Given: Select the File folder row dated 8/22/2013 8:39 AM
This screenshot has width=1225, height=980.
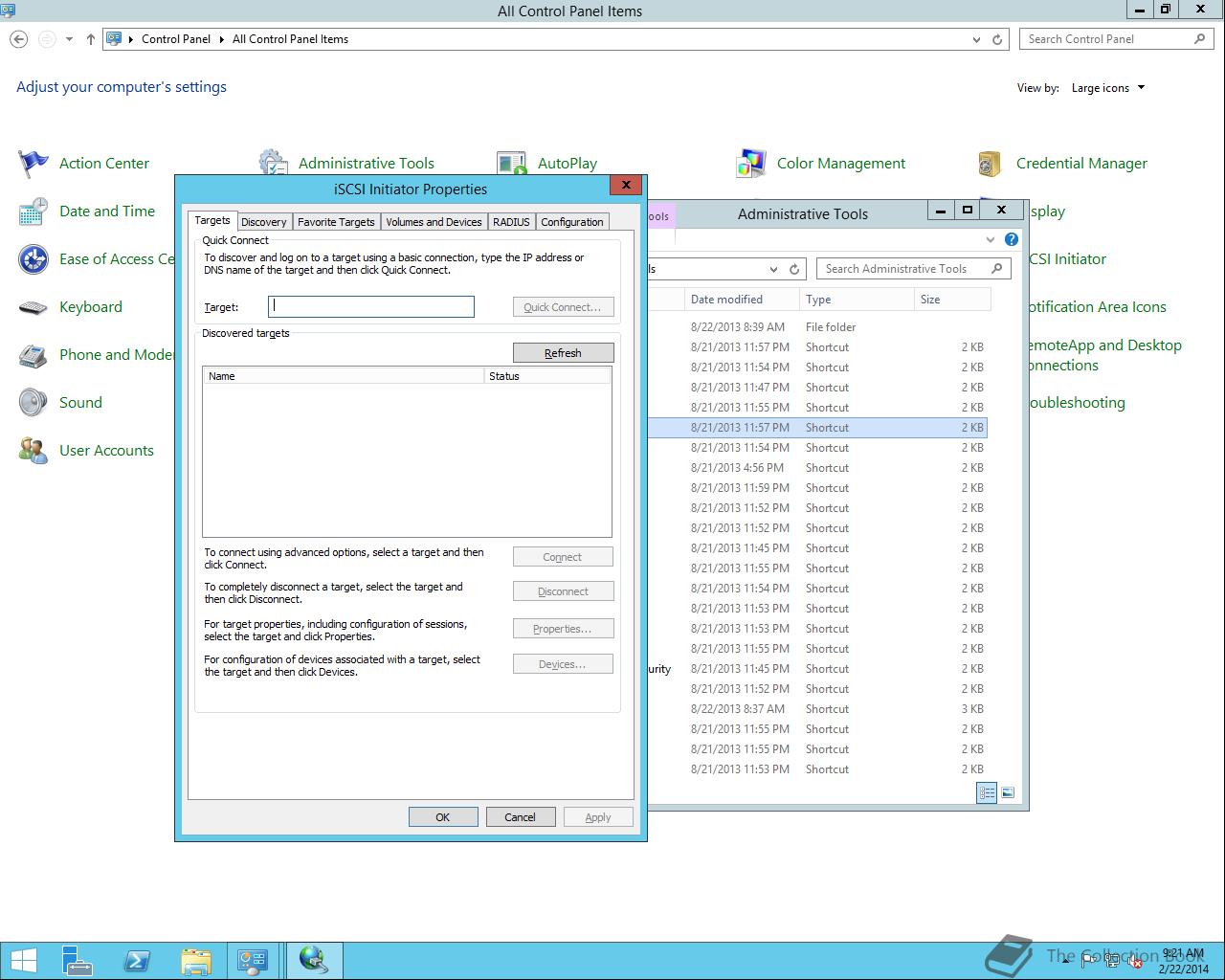Looking at the screenshot, I should tap(817, 327).
